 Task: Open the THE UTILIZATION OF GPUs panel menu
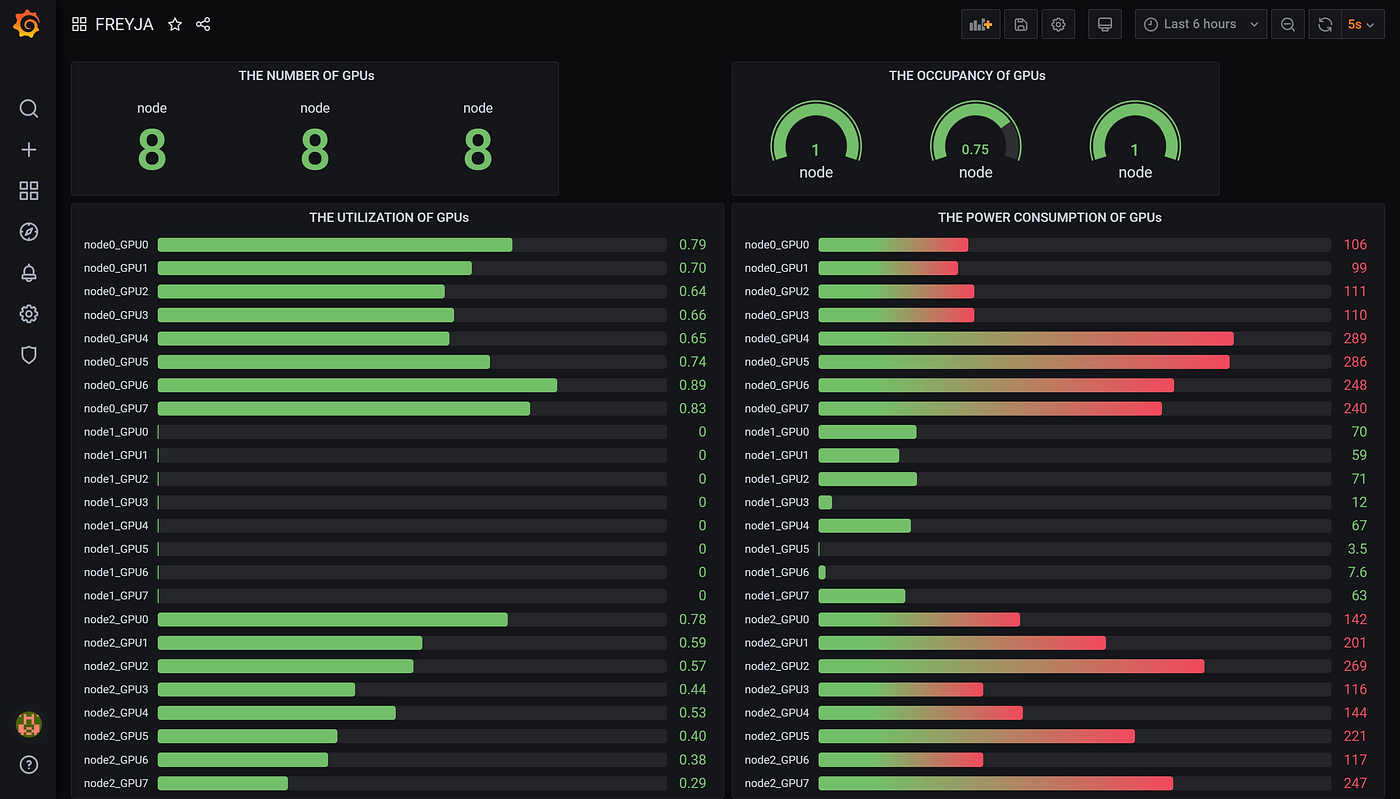(x=389, y=217)
